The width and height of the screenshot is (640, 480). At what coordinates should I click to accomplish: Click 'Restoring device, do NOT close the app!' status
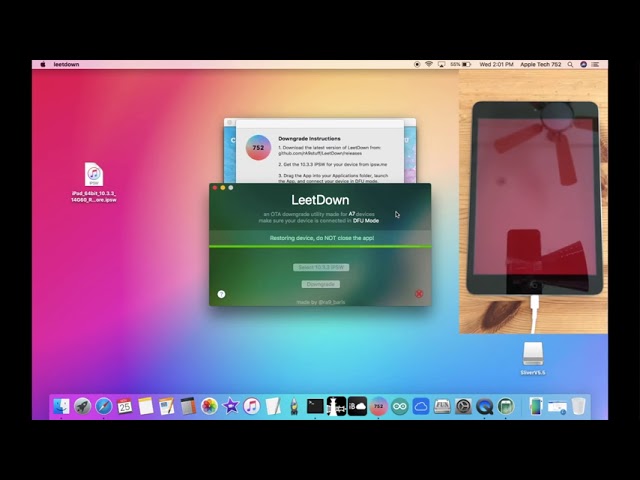[x=322, y=238]
